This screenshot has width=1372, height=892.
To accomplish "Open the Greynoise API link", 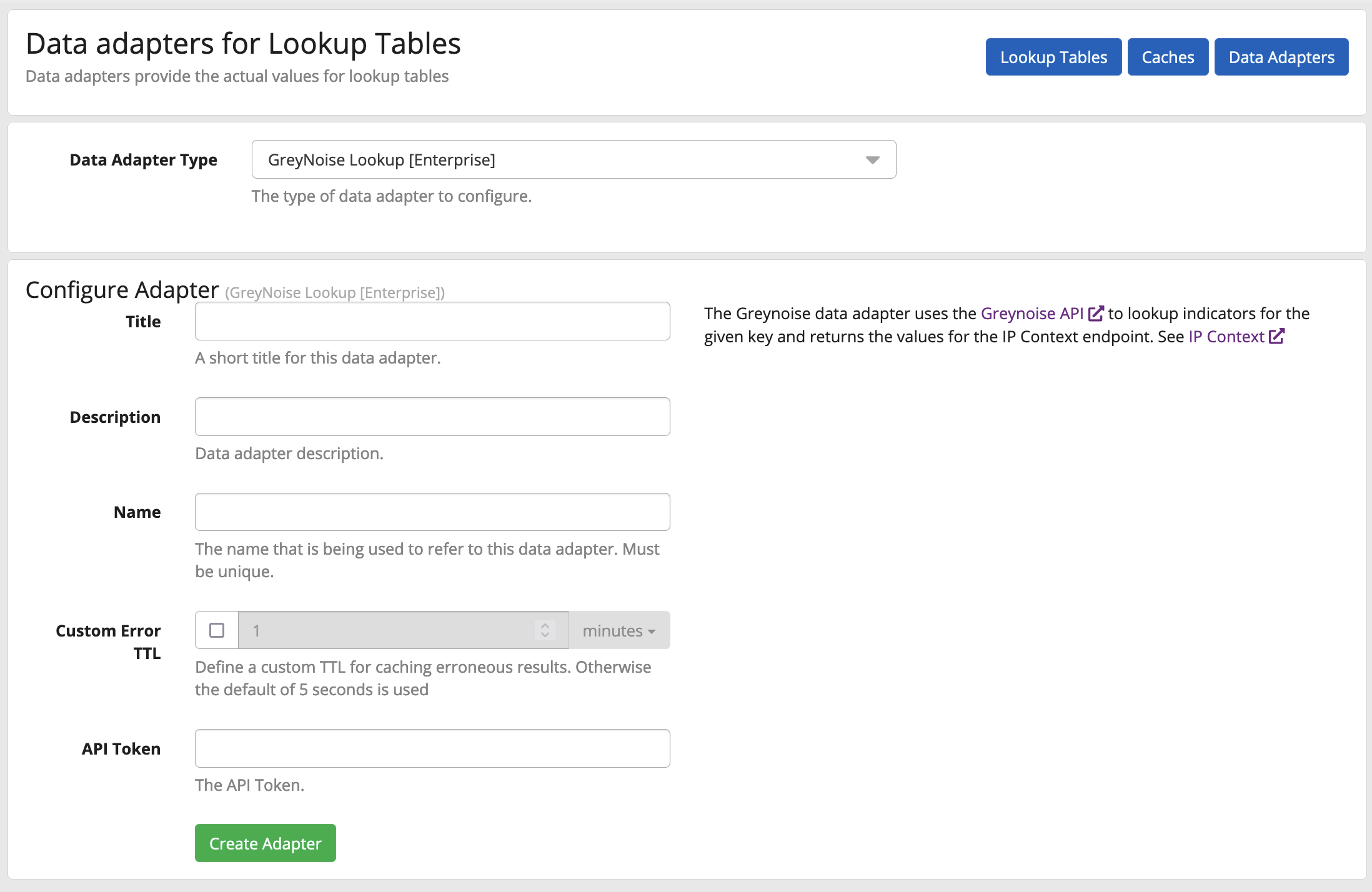I will pyautogui.click(x=1031, y=314).
